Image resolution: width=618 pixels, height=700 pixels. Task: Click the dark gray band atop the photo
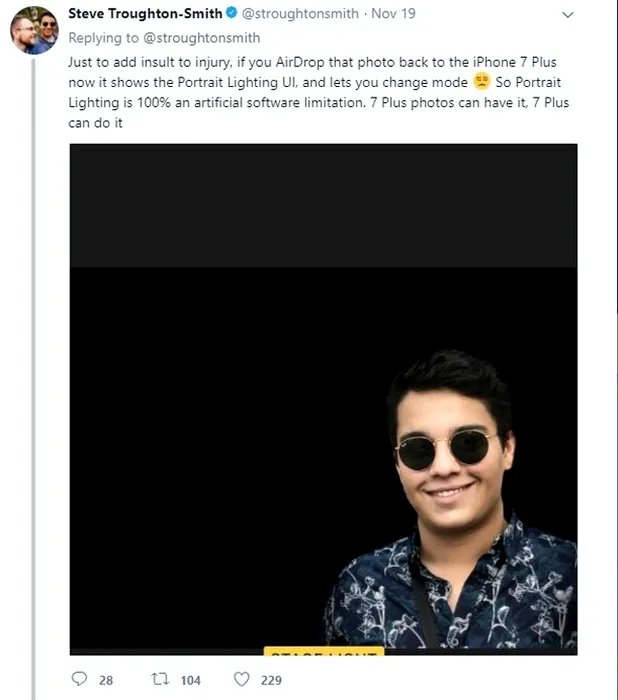323,205
